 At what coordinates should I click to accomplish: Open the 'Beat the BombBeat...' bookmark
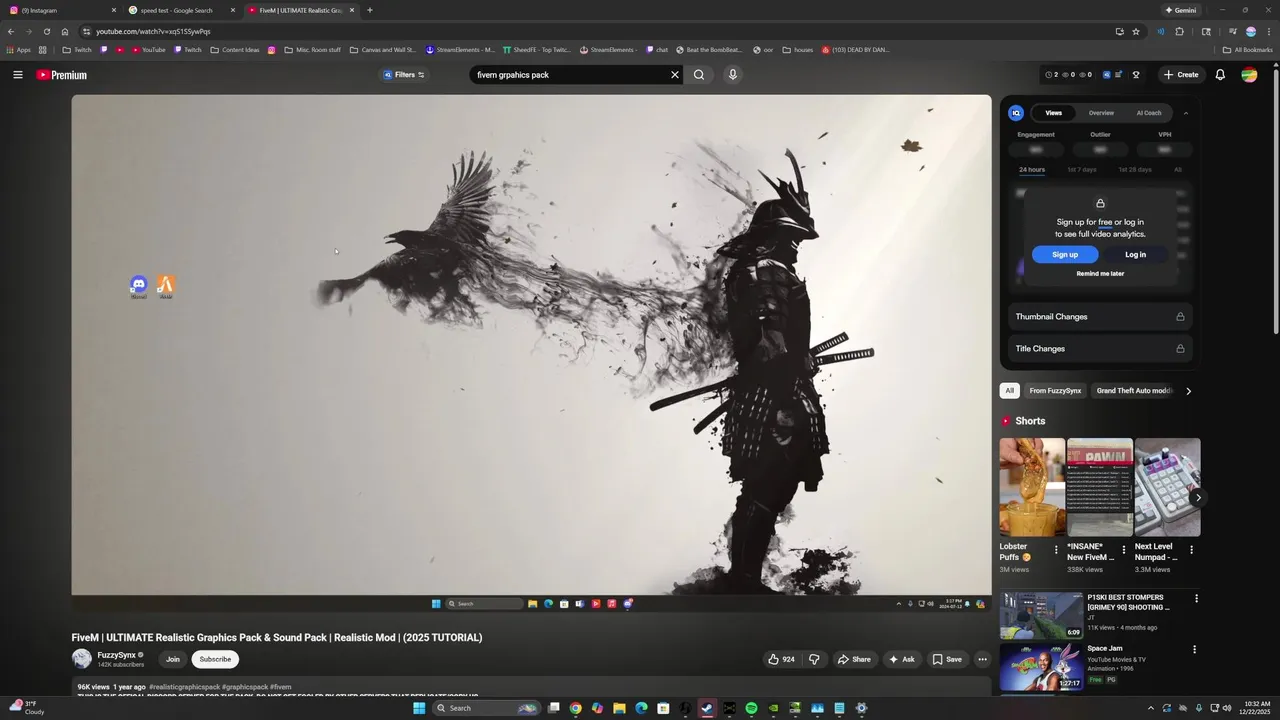709,49
